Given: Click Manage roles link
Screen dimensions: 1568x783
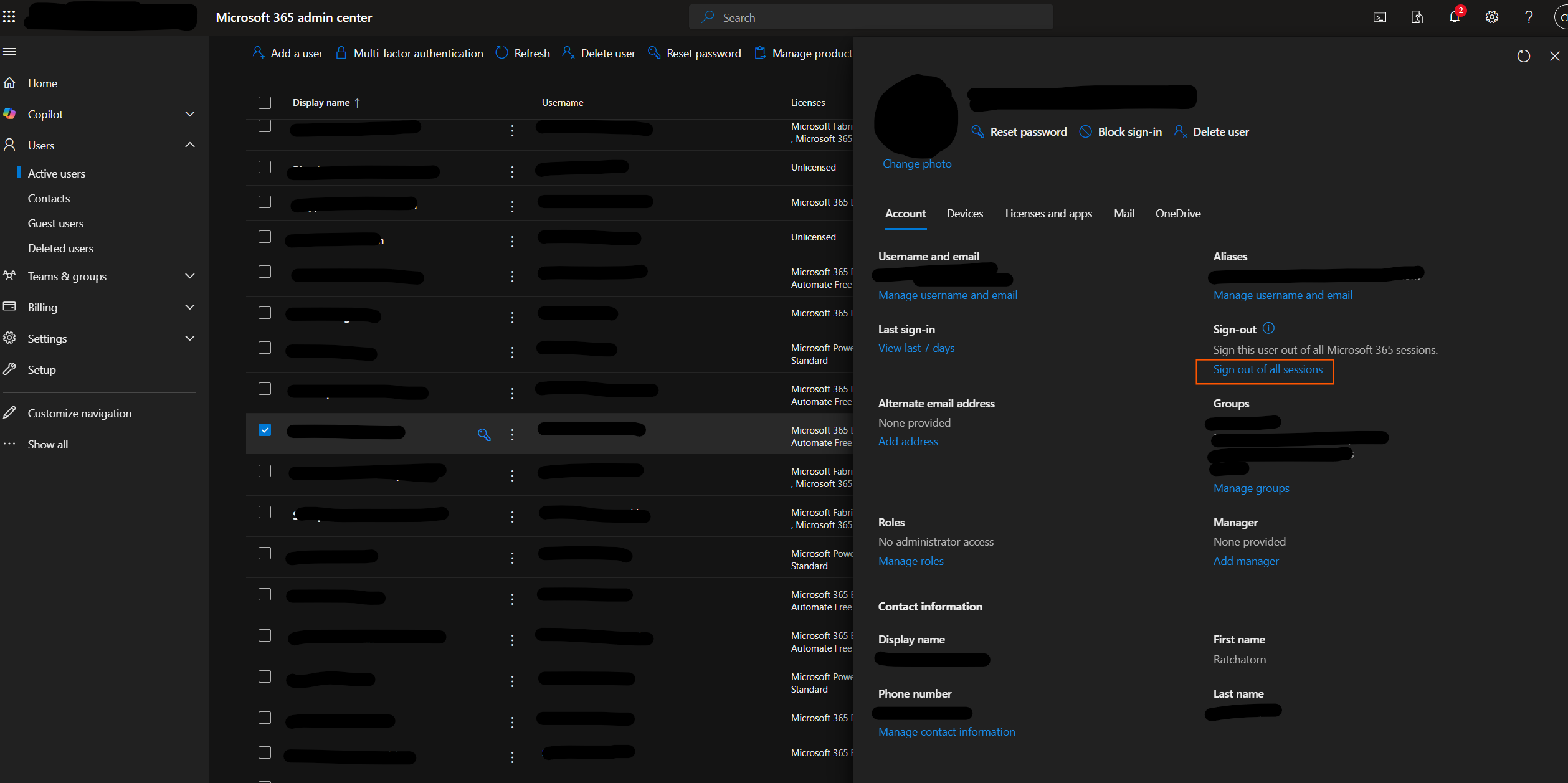Looking at the screenshot, I should 911,561.
